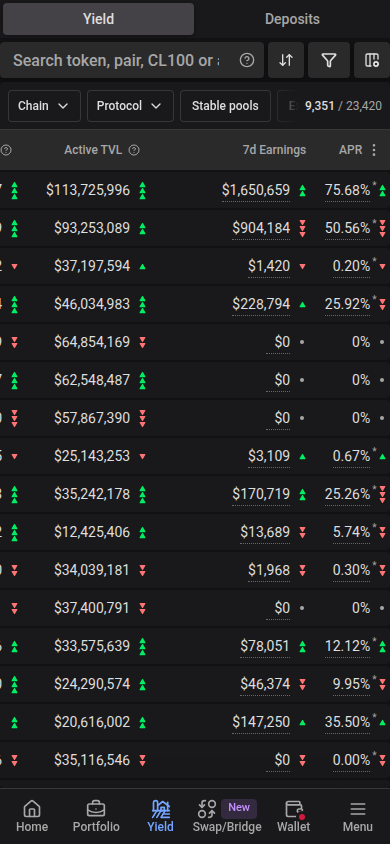Click red arrow beside $13,689 earnings
The image size is (390, 844).
(x=302, y=532)
